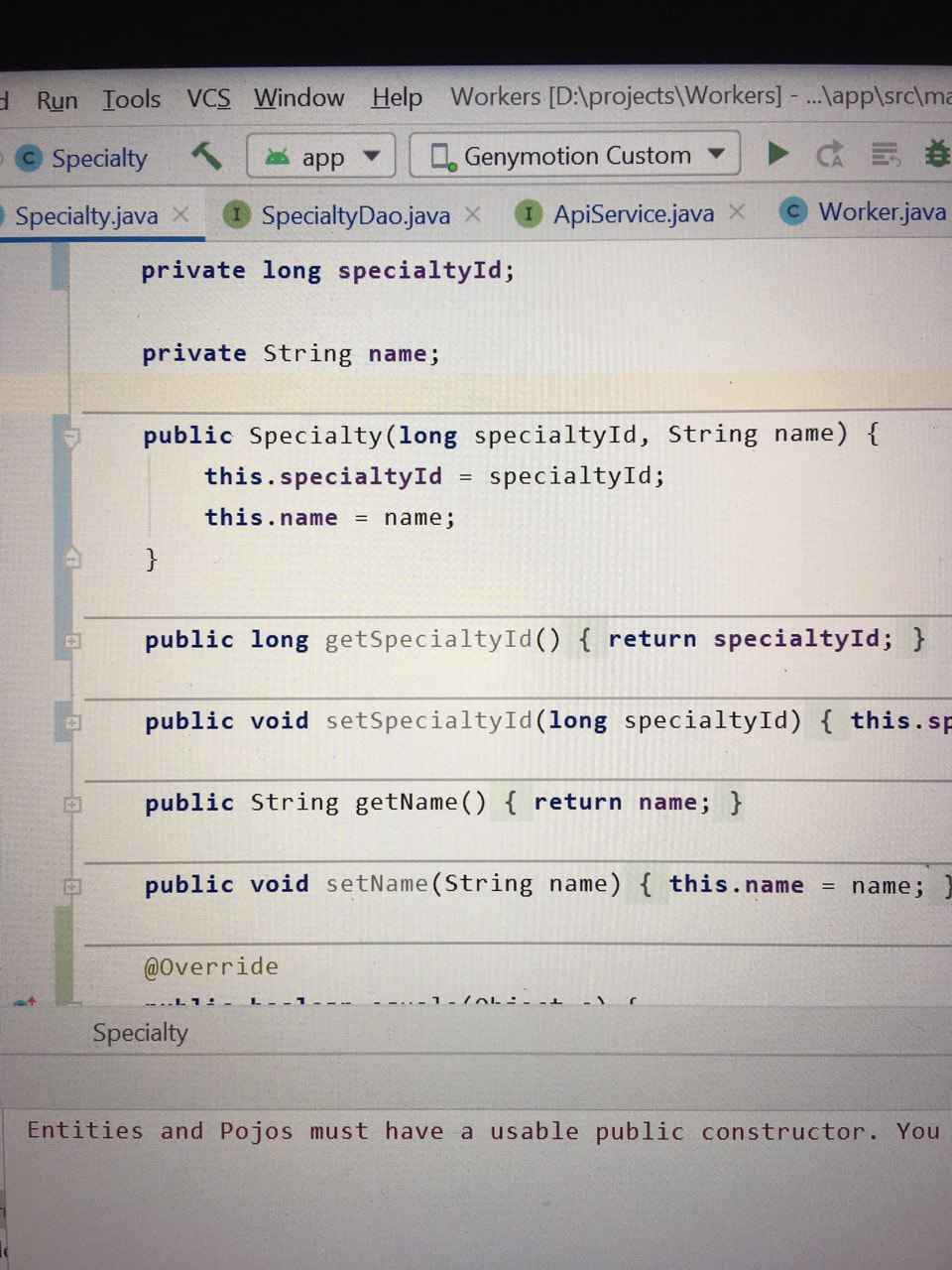Switch to the ApiService.java tab
Image resolution: width=952 pixels, height=1270 pixels.
pos(634,213)
